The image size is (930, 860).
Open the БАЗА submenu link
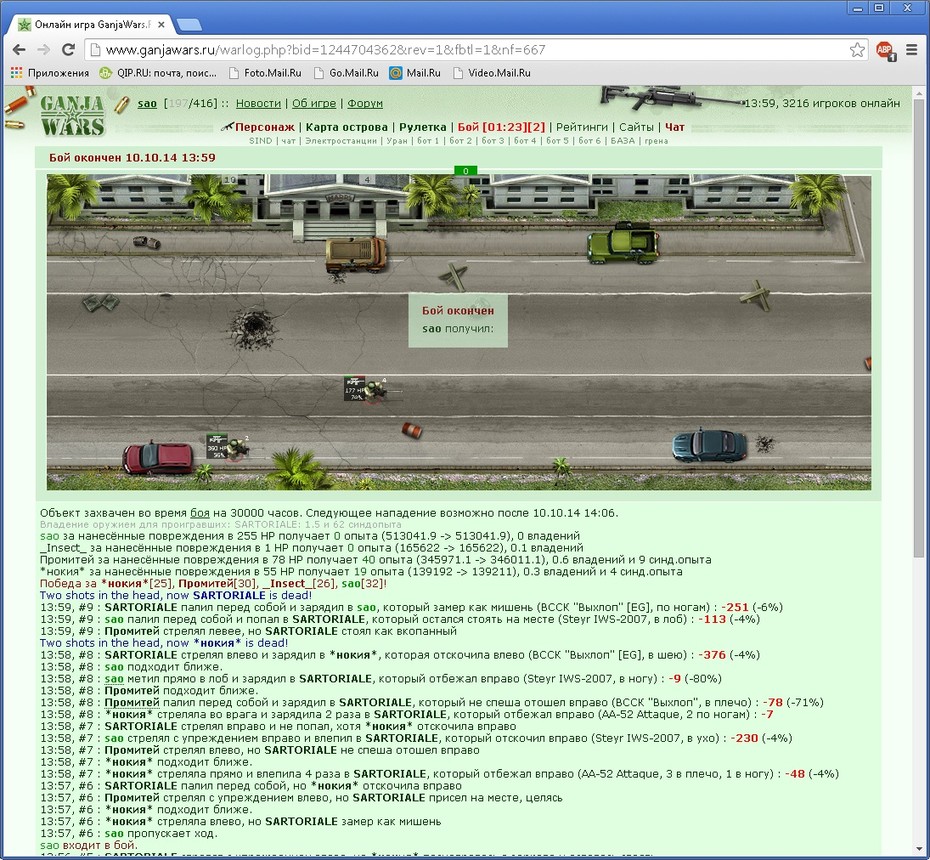click(622, 141)
